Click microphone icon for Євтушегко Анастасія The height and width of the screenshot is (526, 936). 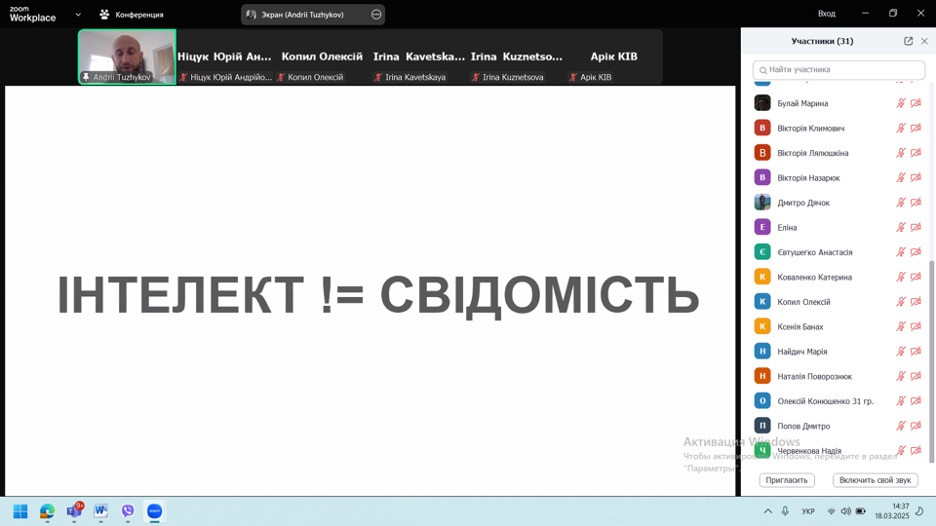(x=901, y=252)
